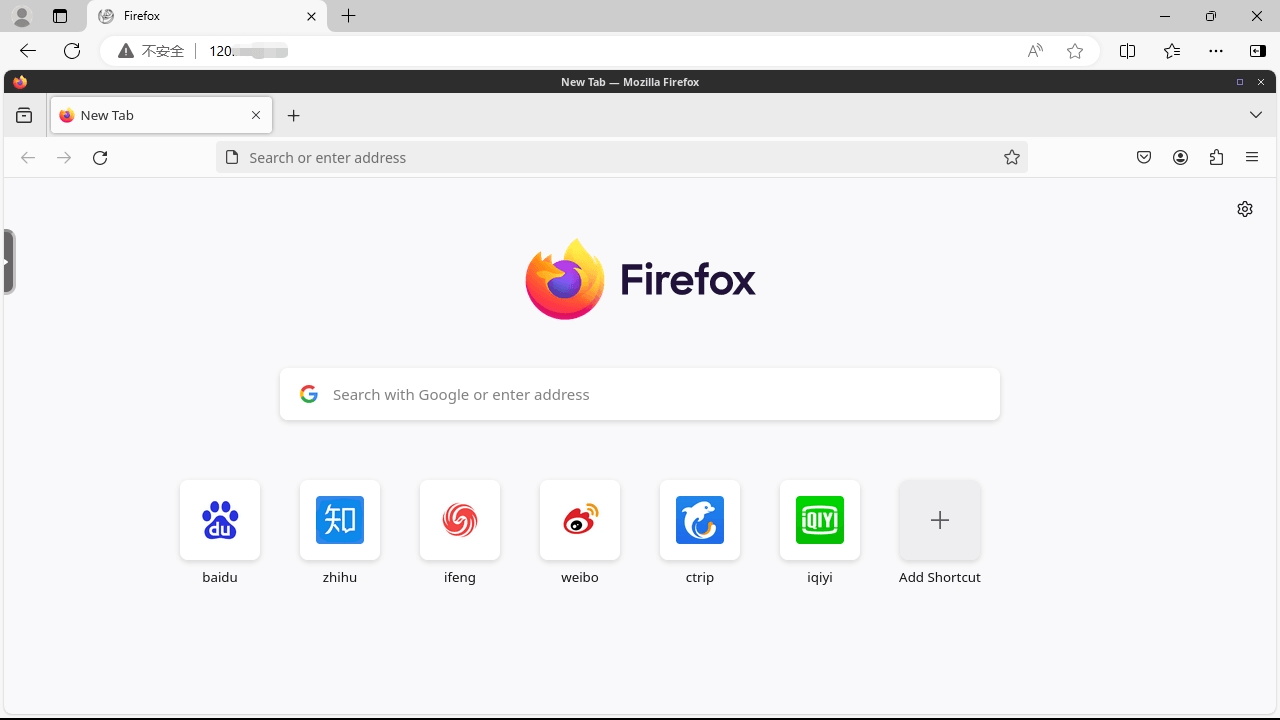Select the New Tab tab in Firefox
This screenshot has width=1280, height=720.
click(x=150, y=115)
